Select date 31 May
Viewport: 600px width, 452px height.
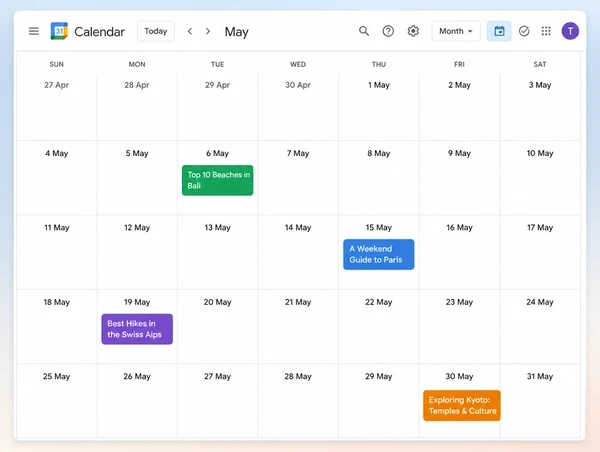point(540,377)
